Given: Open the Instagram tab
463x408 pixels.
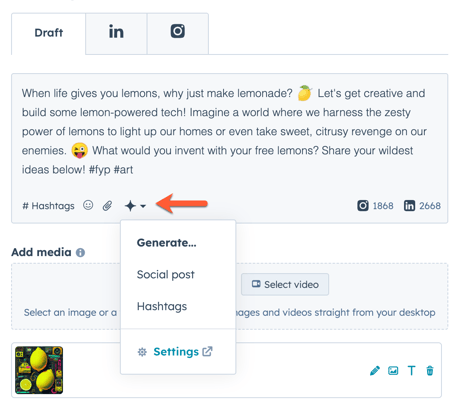Looking at the screenshot, I should point(178,33).
